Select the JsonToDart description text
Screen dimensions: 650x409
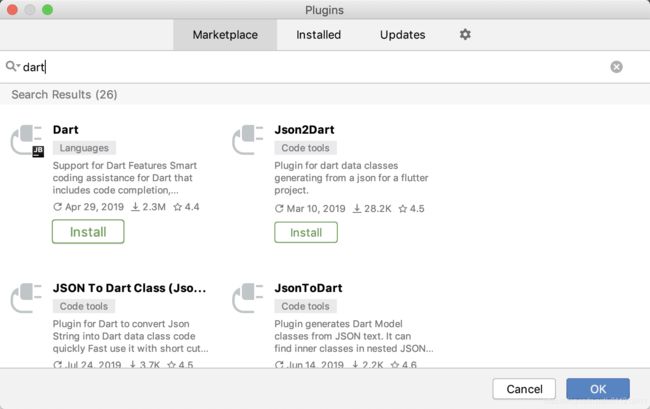tap(354, 336)
